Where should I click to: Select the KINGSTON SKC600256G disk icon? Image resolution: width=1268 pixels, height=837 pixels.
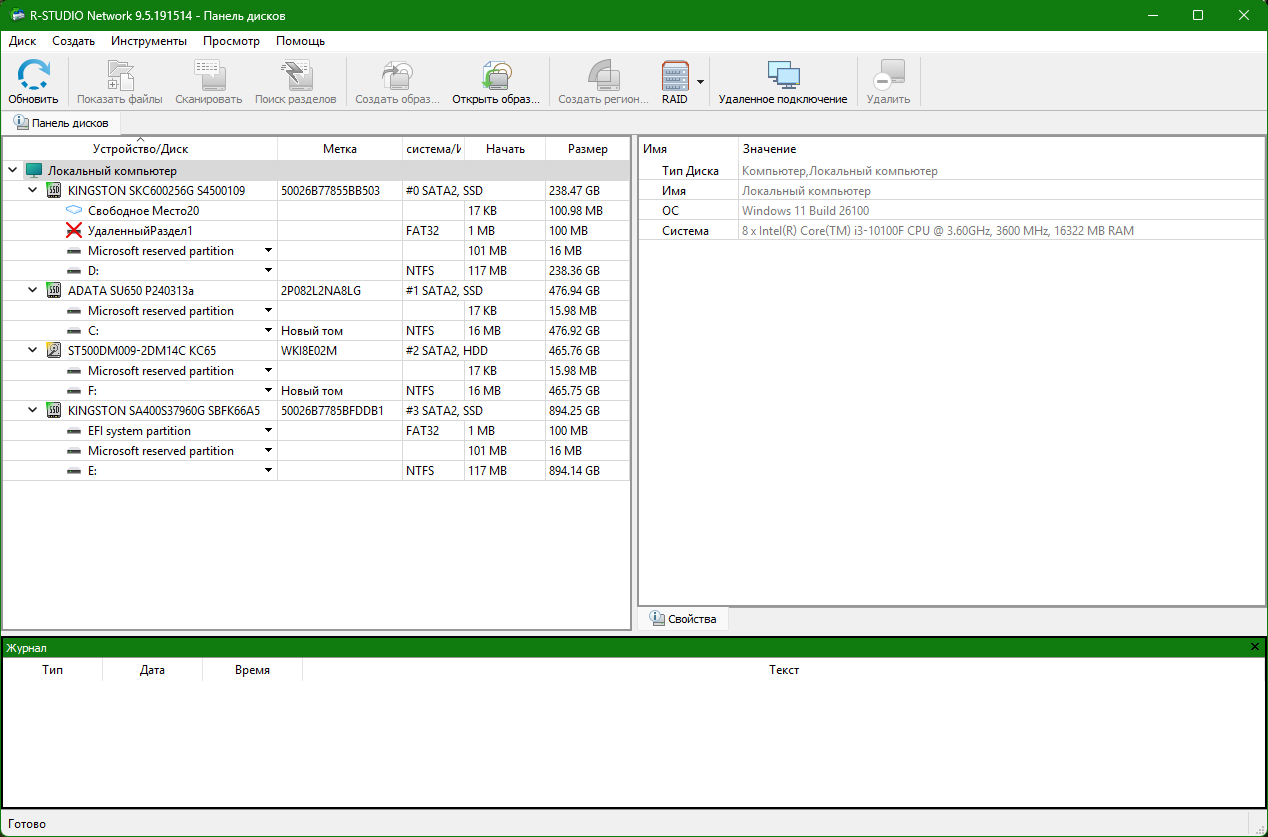tap(54, 191)
